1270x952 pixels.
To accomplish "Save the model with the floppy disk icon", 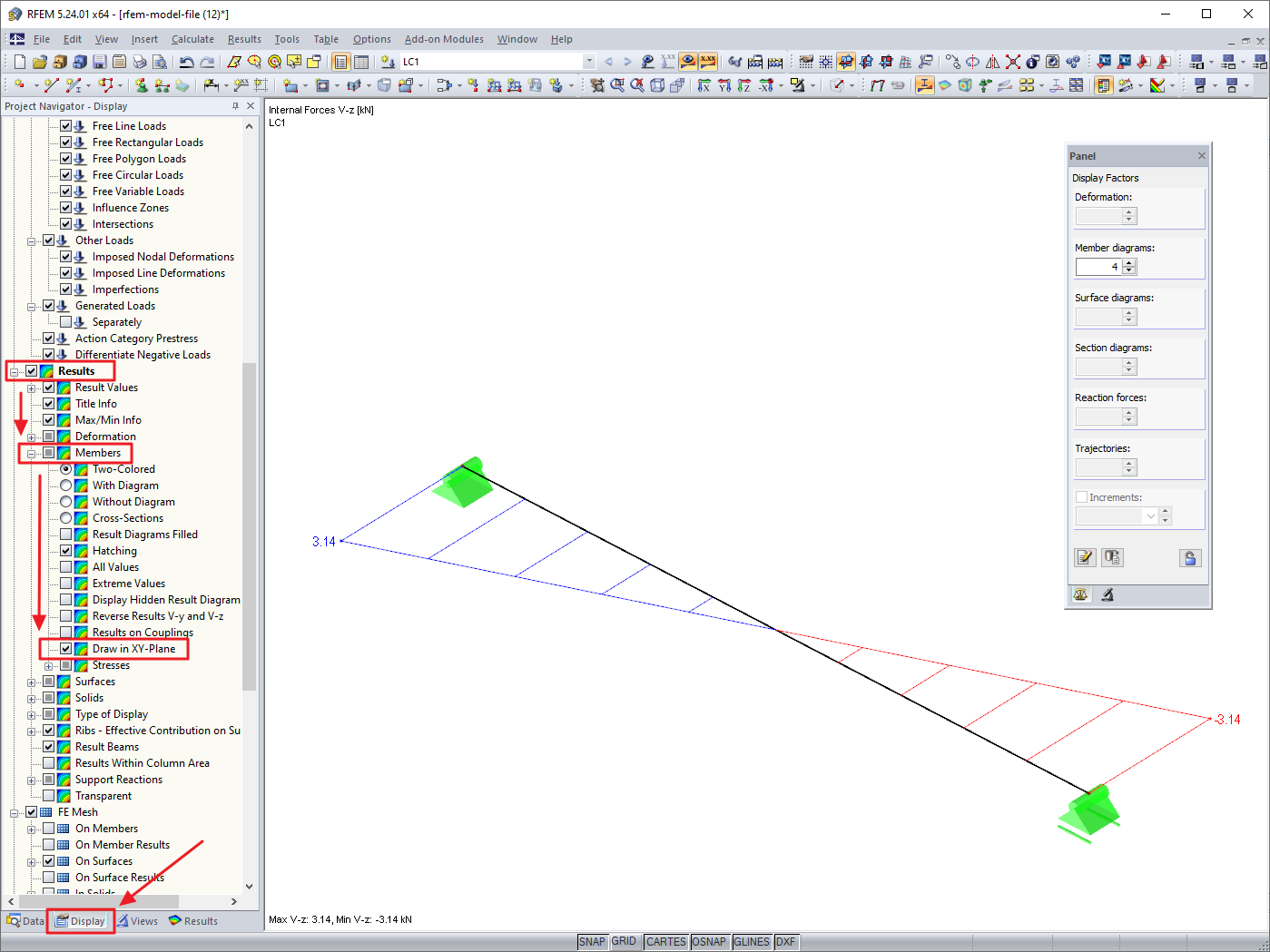I will coord(100,62).
